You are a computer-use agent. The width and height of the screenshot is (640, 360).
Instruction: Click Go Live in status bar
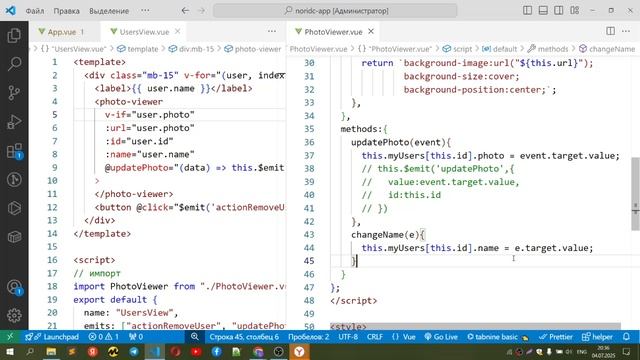click(x=441, y=337)
